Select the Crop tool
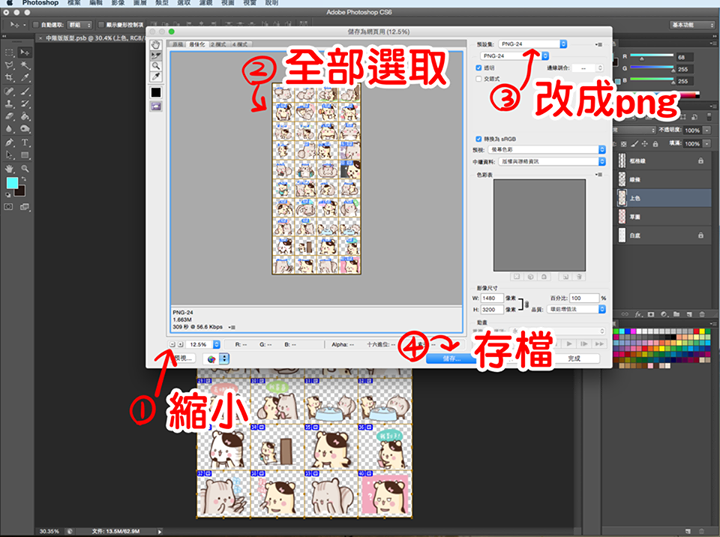 click(9, 78)
